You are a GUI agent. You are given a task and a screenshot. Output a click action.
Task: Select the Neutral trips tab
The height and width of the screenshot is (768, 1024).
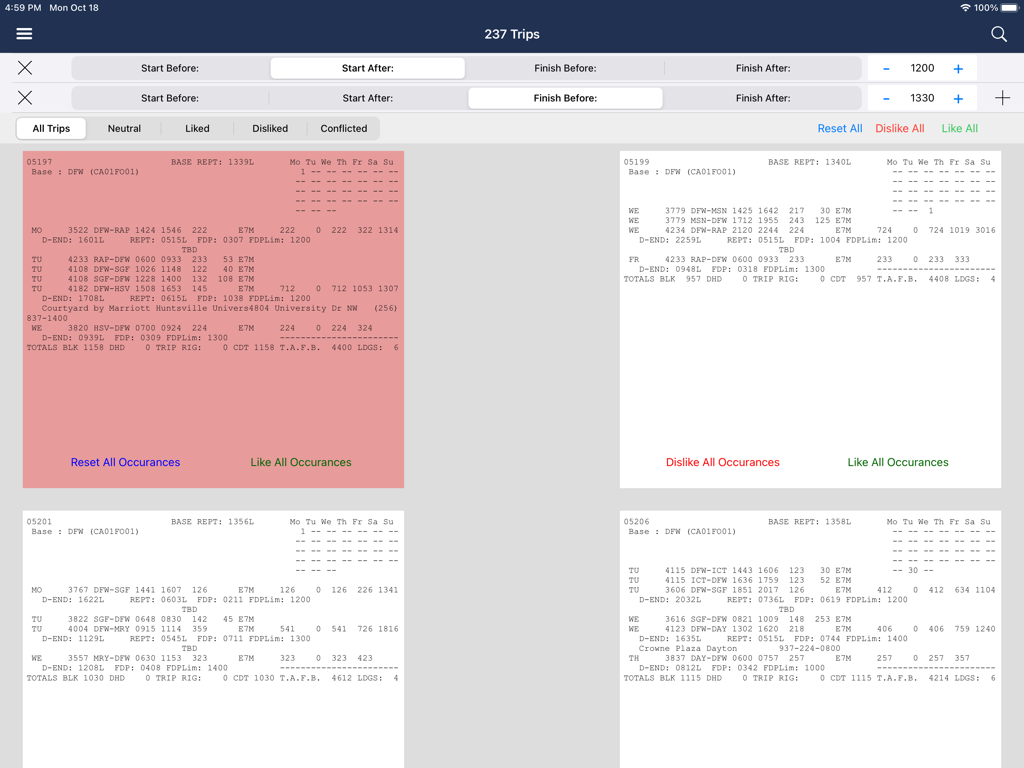pos(124,128)
